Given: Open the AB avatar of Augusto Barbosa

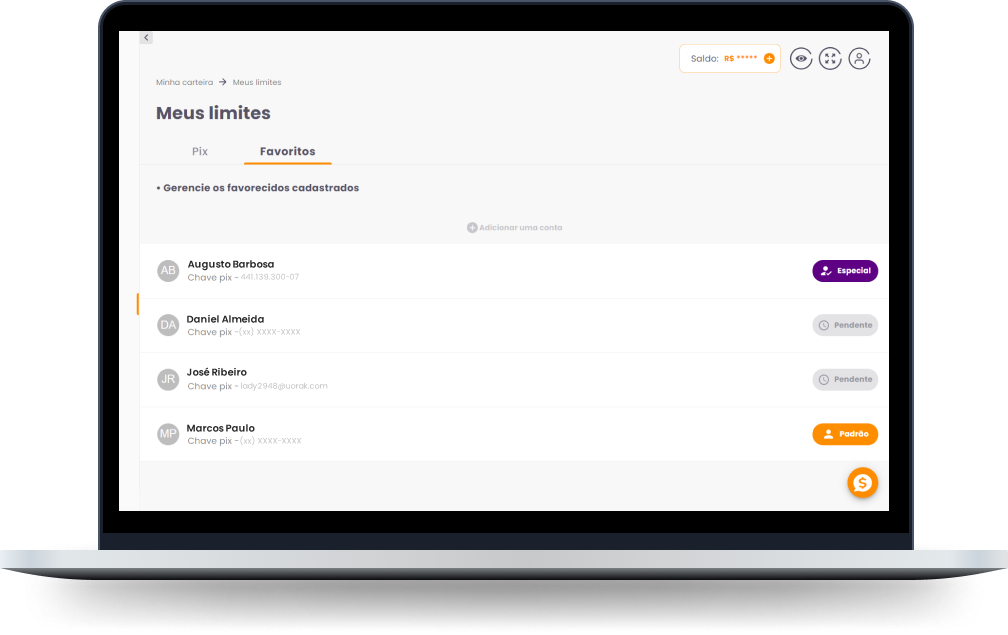Looking at the screenshot, I should click(168, 271).
